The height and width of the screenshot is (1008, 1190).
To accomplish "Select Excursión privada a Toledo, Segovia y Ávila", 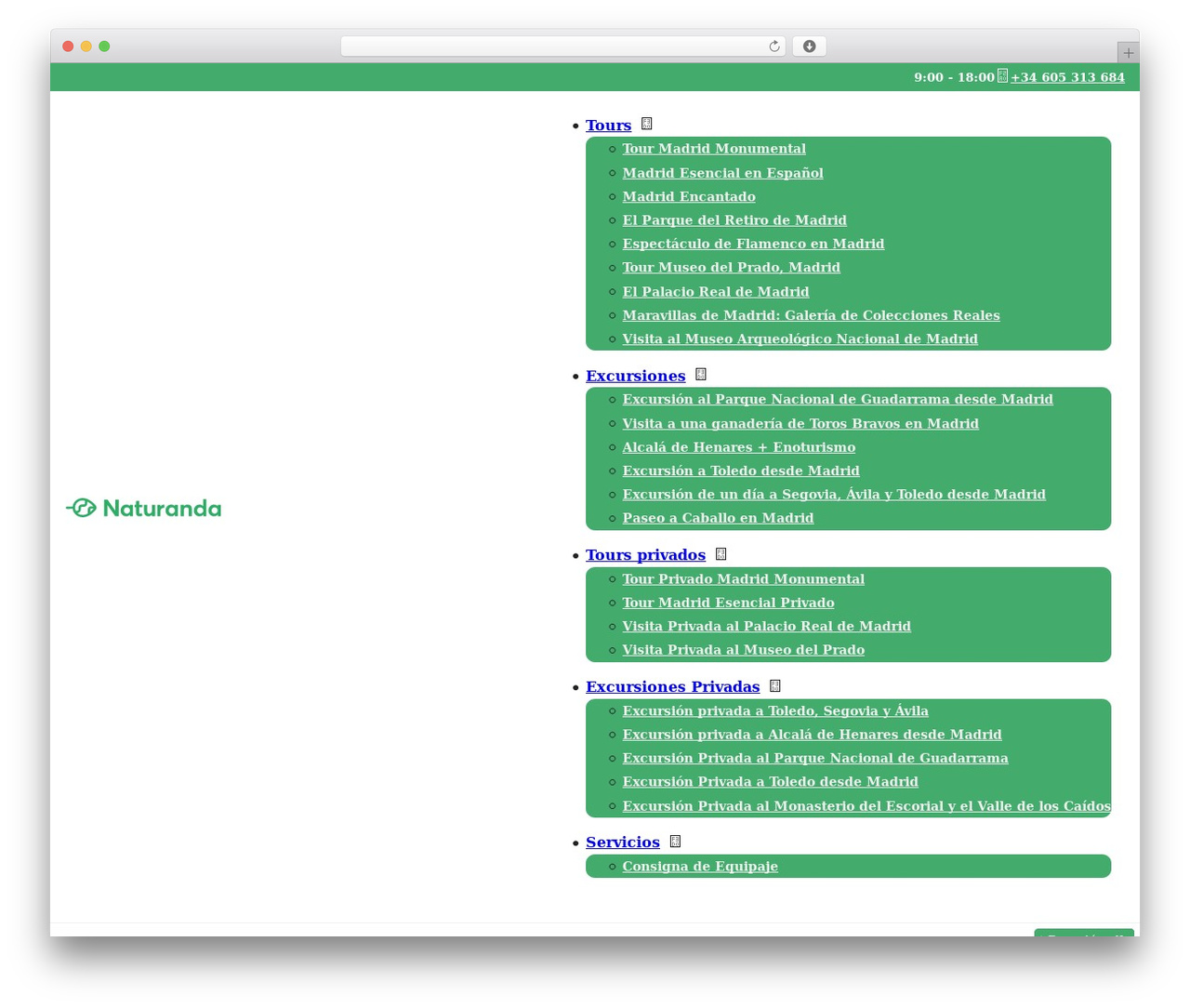I will [x=775, y=711].
